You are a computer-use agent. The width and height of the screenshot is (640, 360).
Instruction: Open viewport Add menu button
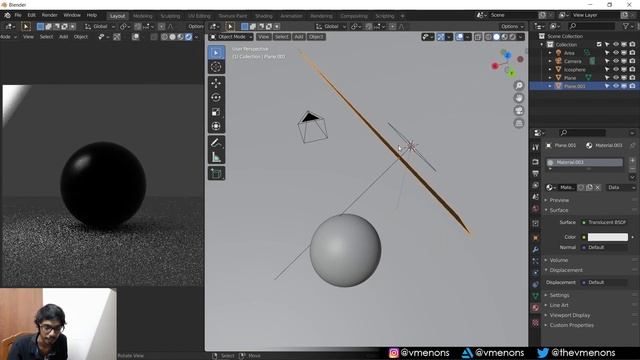pos(299,37)
